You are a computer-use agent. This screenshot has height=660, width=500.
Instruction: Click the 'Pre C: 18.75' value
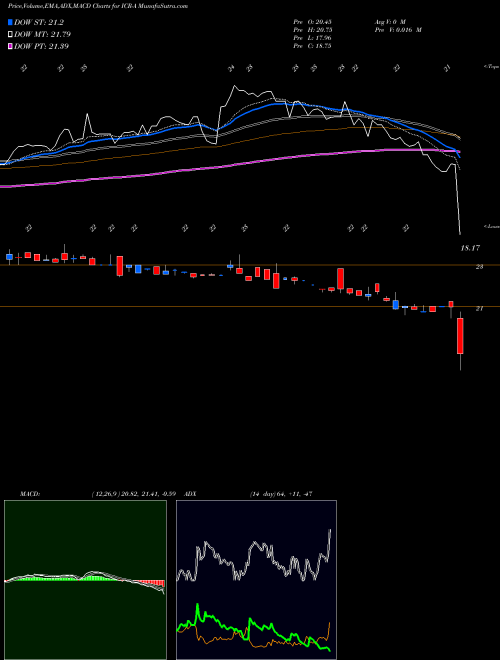[312, 46]
